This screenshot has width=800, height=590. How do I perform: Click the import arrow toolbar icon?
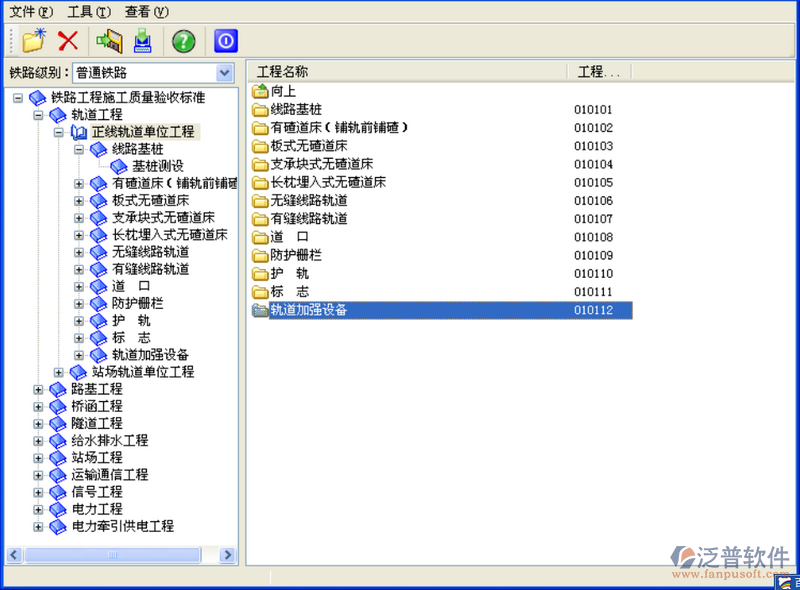tap(110, 41)
